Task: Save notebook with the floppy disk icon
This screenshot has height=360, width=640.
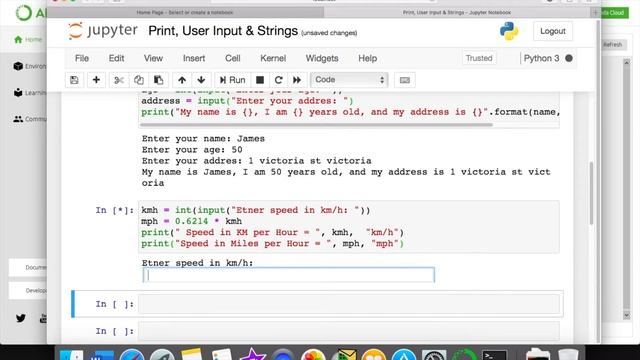Action: tap(74, 80)
